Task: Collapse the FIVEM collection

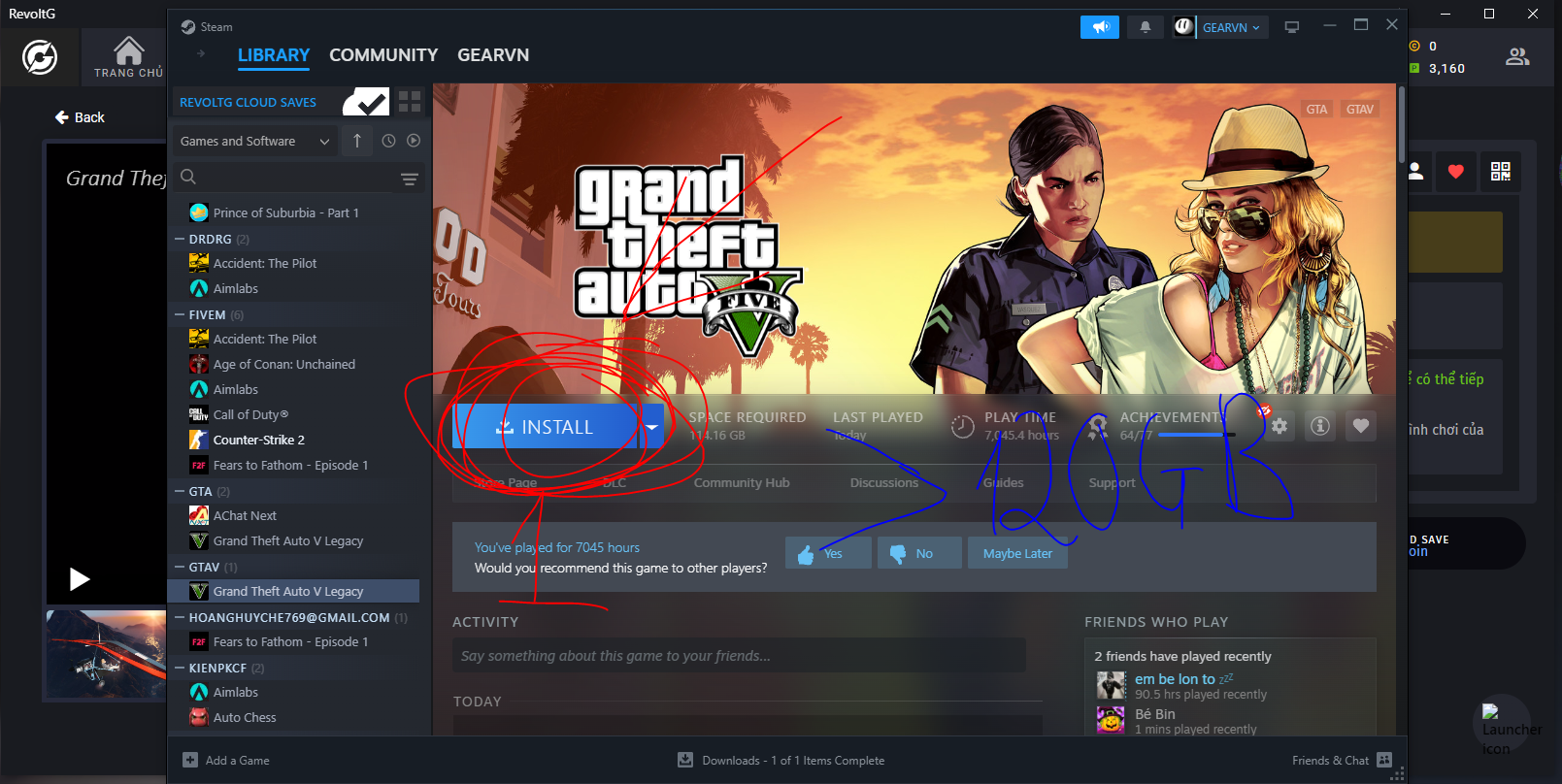Action: 180,314
